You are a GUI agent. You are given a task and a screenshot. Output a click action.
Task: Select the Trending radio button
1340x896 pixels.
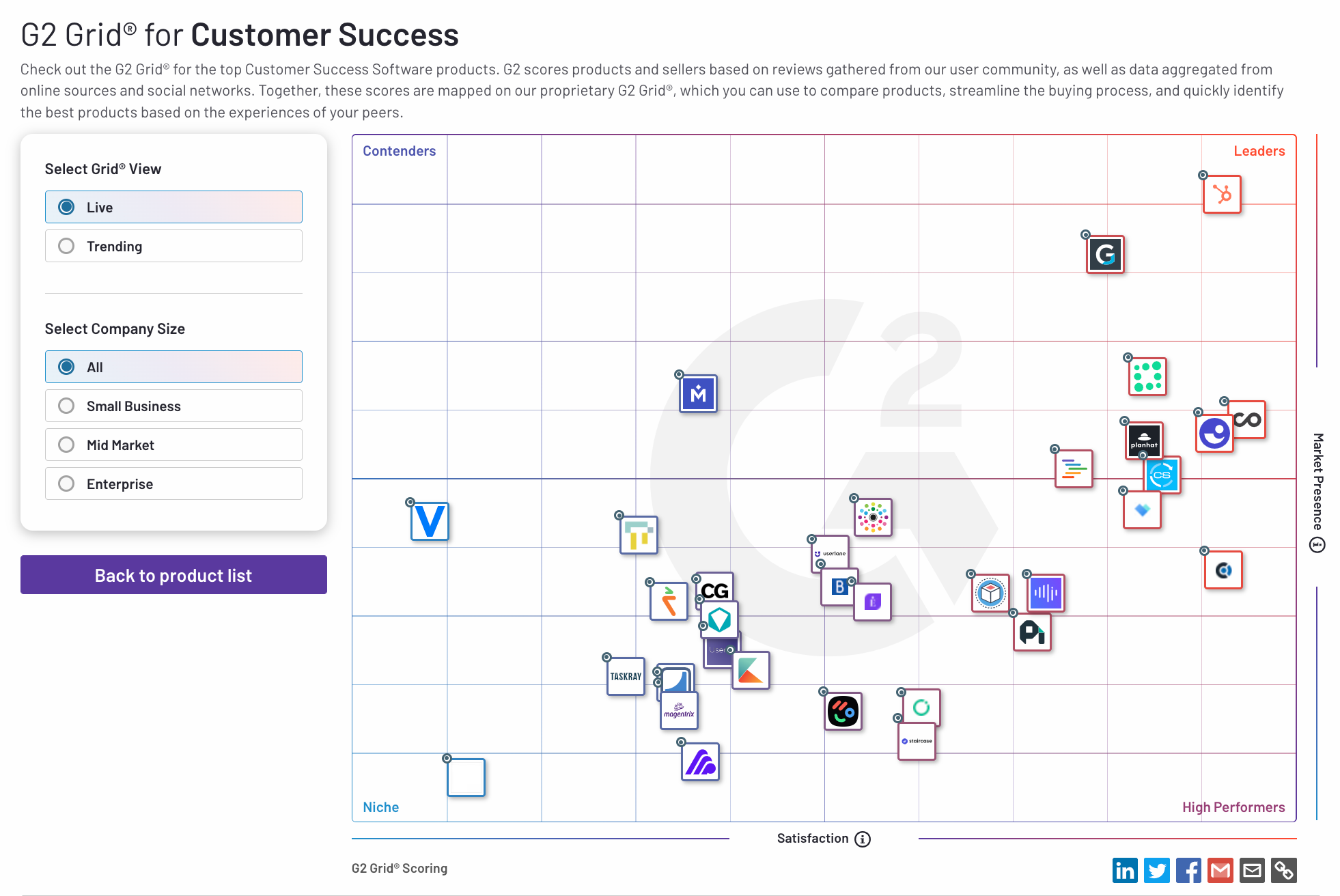pyautogui.click(x=65, y=244)
